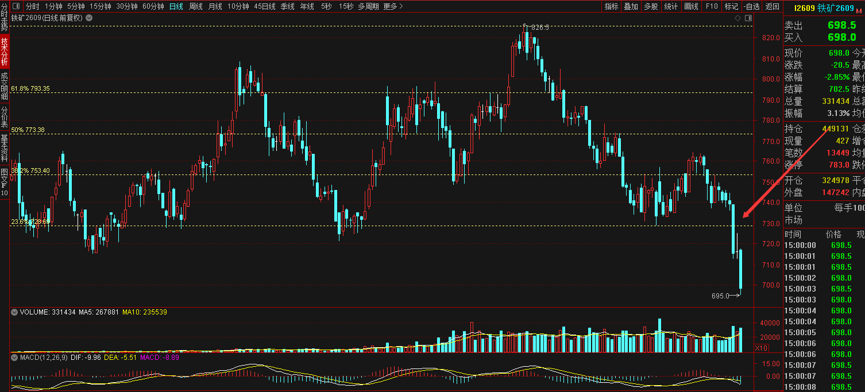Click the 返回 back button

click(771, 7)
